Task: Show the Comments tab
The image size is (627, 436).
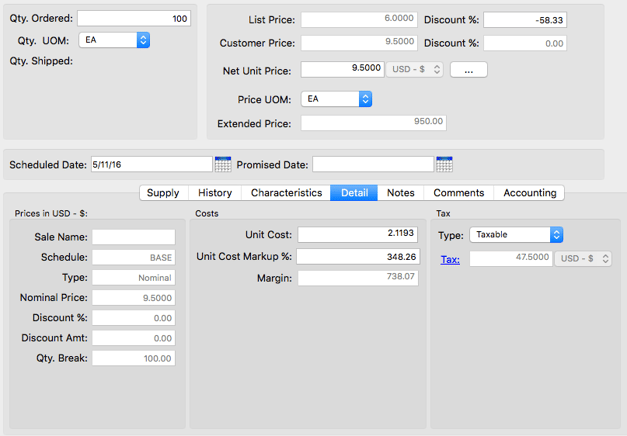Action: (459, 193)
